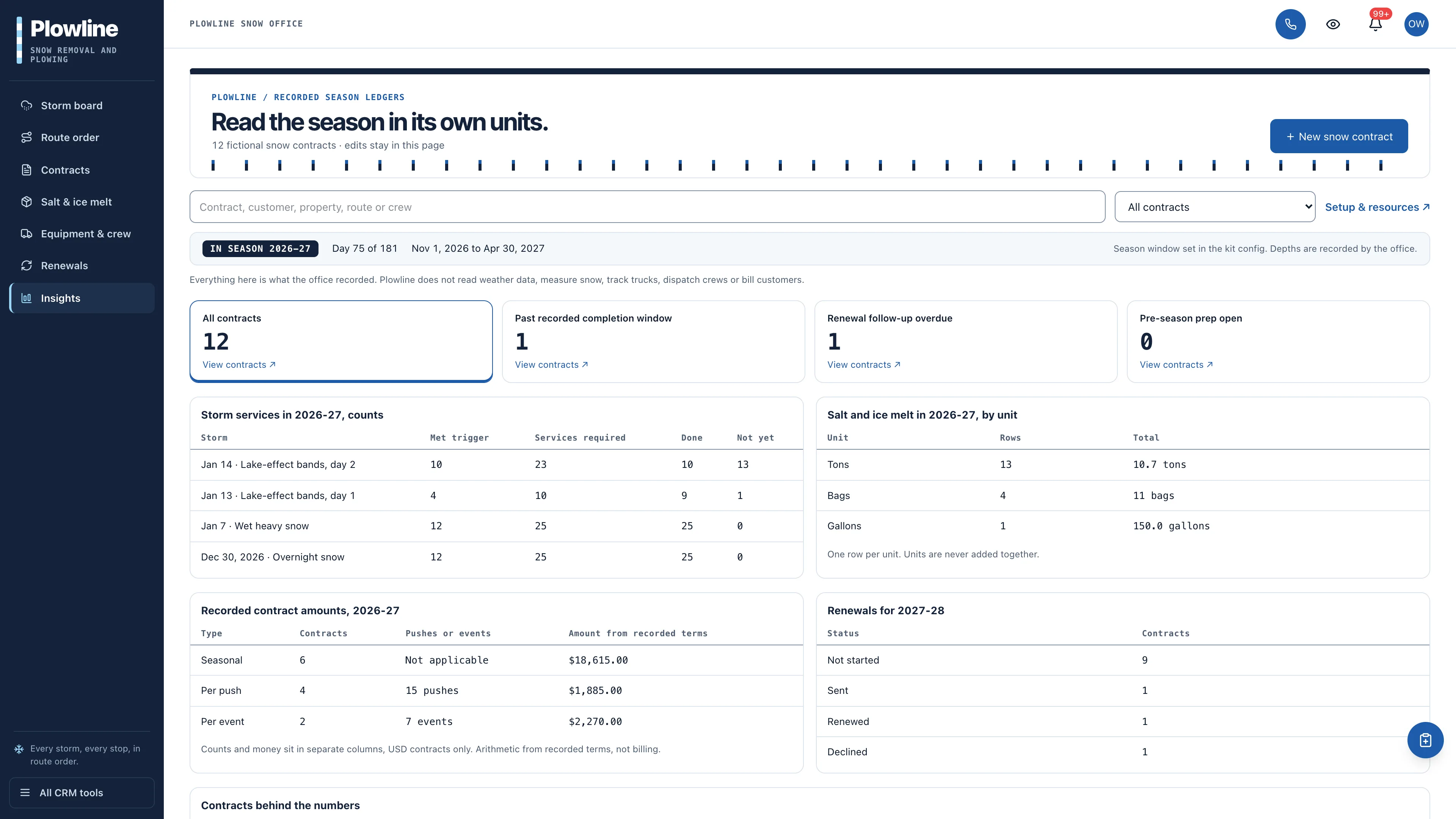1456x819 pixels.
Task: Click the All CRM tools hamburger icon
Action: point(25,792)
